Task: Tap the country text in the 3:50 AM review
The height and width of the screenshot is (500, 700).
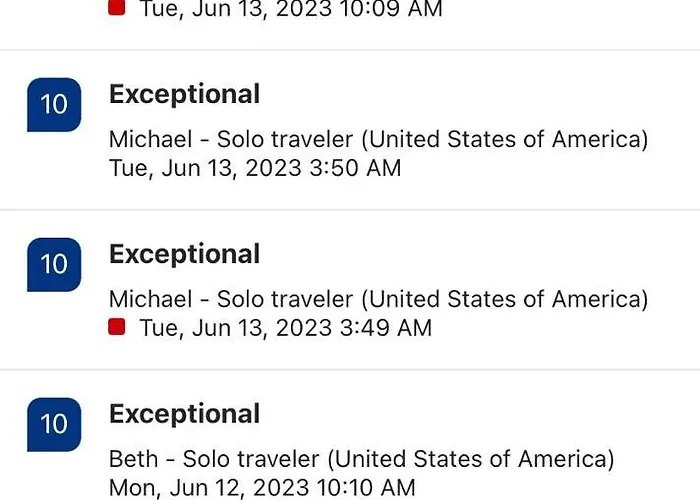Action: 505,139
